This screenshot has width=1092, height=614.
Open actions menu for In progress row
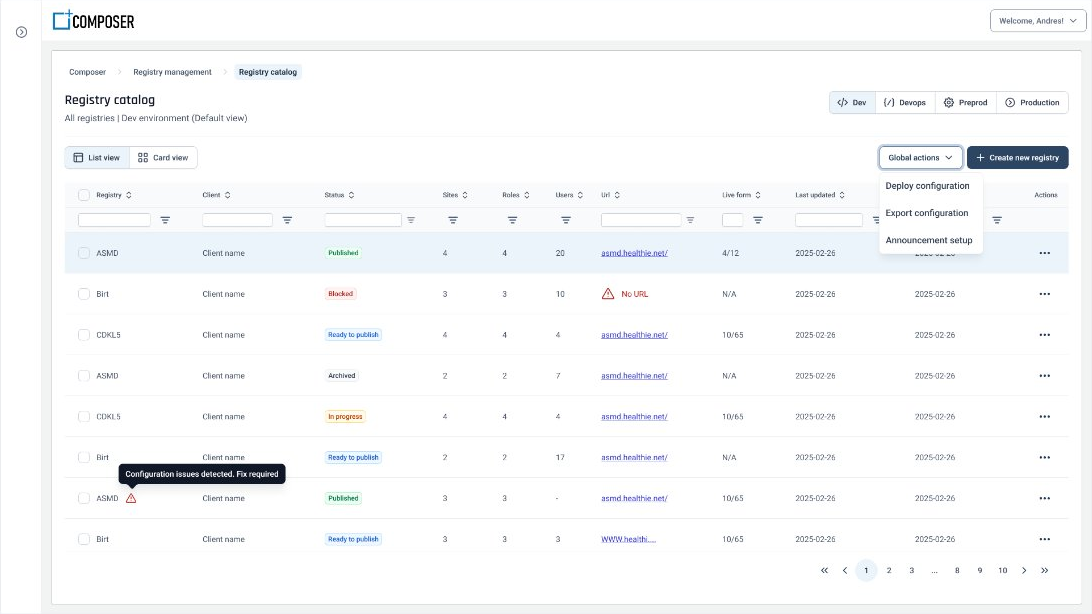[1045, 416]
